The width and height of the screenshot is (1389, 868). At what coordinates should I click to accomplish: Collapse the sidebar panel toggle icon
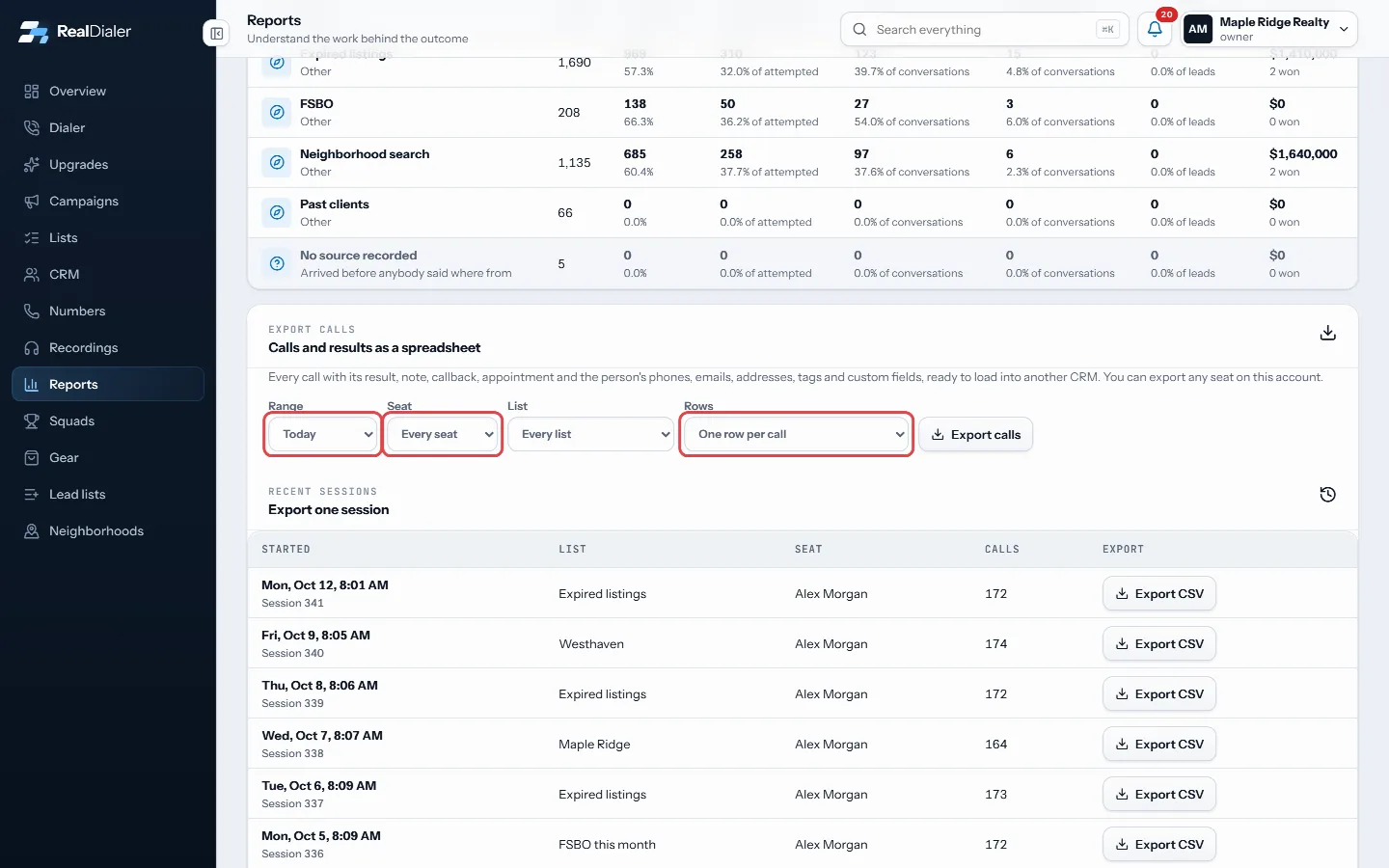[x=217, y=34]
